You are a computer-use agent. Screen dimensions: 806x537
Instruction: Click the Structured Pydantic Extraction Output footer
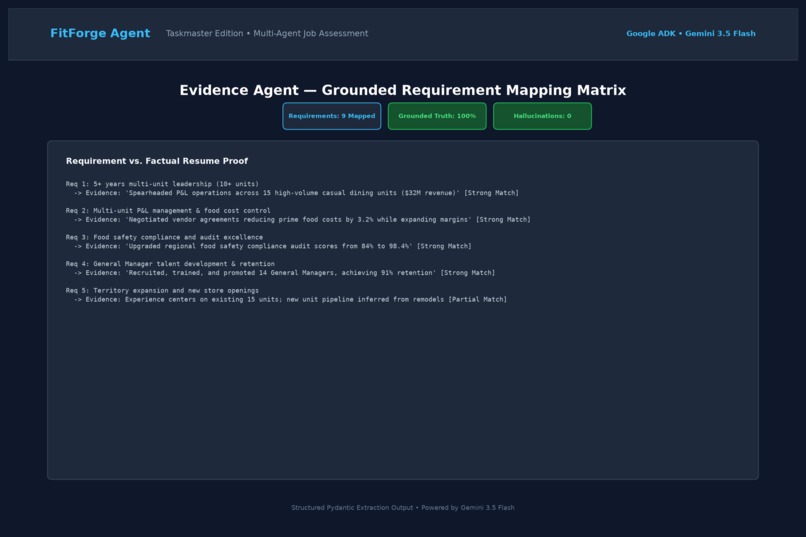click(x=402, y=508)
